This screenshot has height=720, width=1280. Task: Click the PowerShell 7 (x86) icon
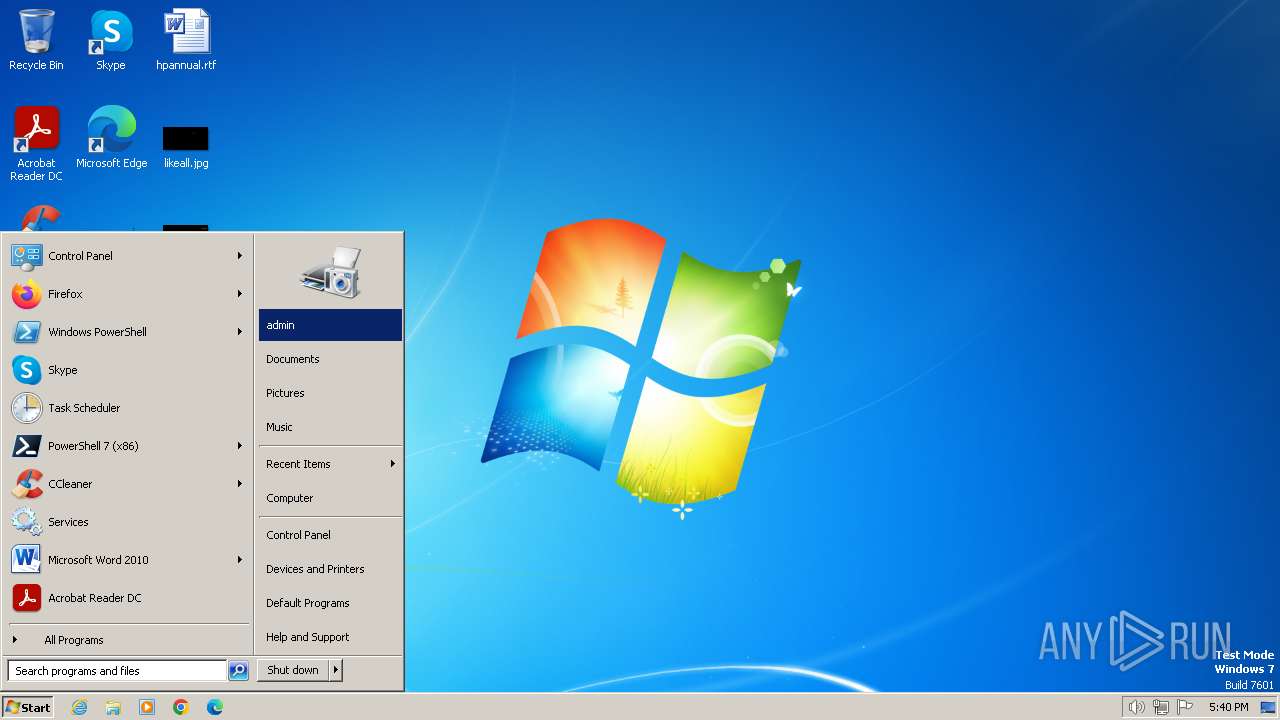coord(26,446)
